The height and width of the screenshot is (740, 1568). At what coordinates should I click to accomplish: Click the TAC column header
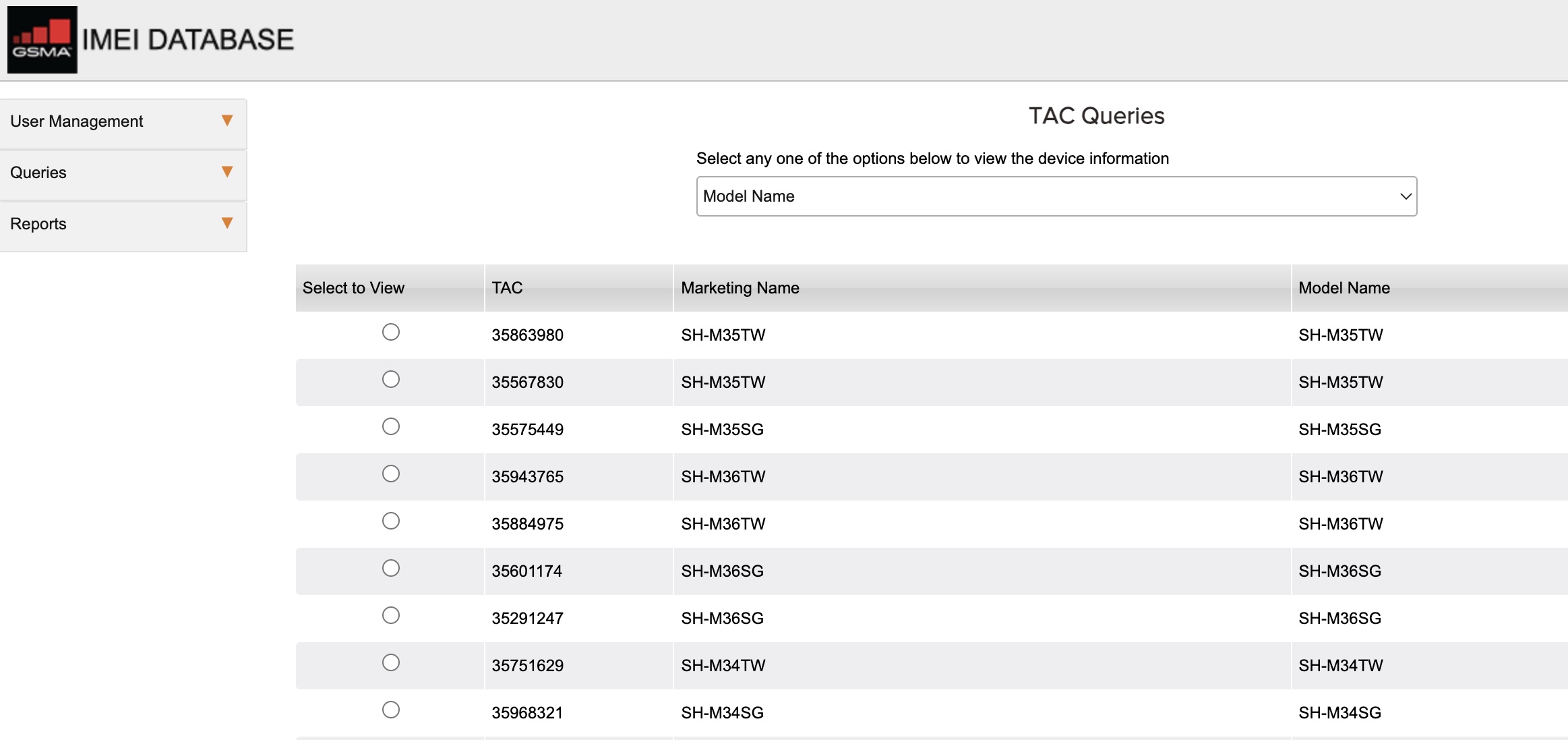click(x=507, y=288)
